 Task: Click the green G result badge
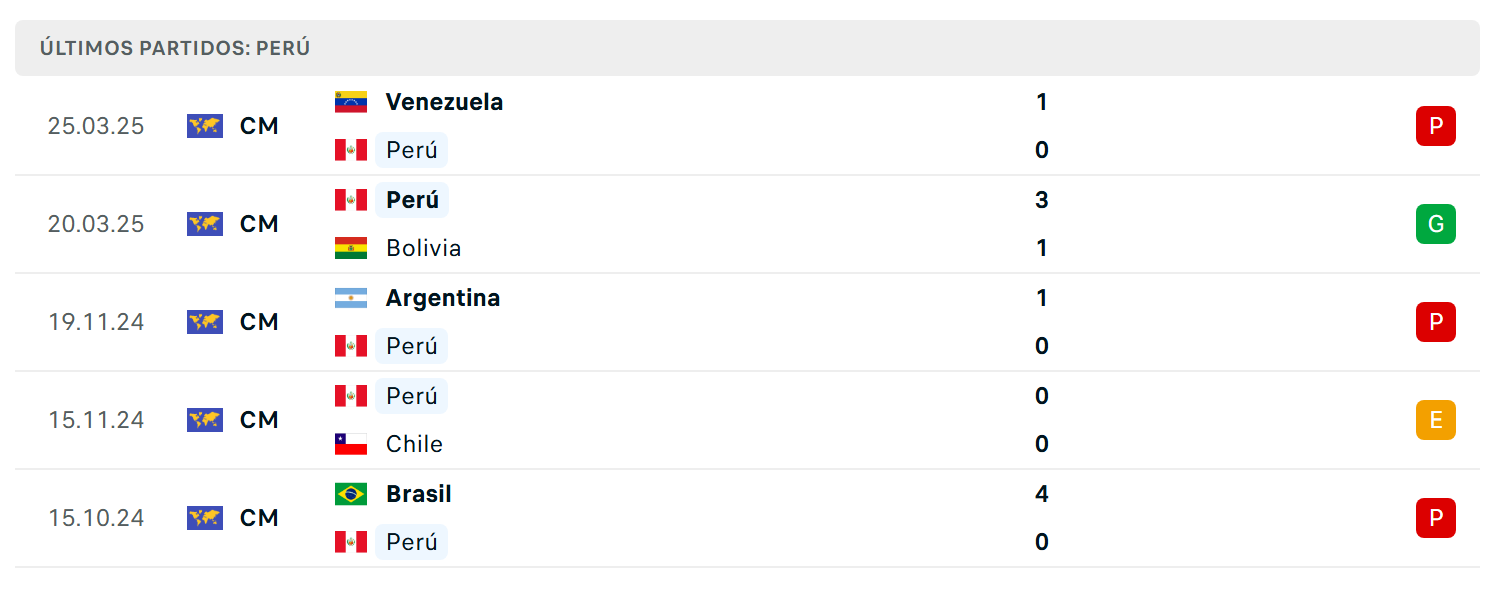tap(1436, 224)
